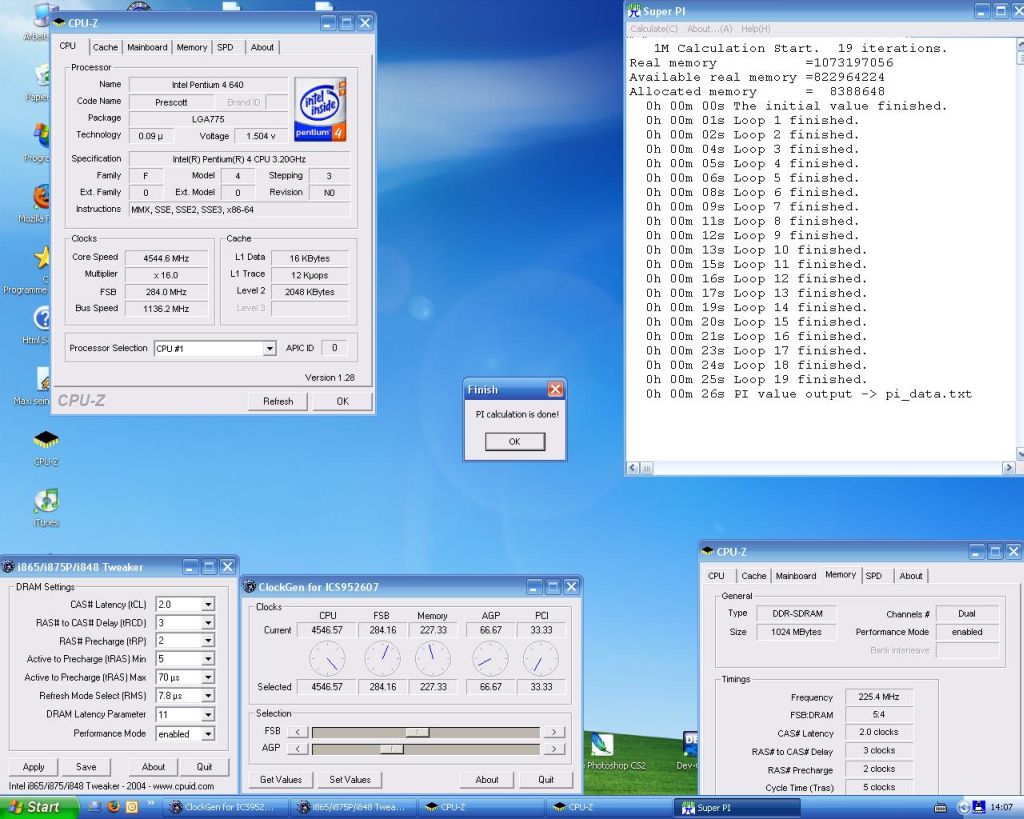Click Quit button in ClockGen
Viewport: 1024px width, 819px height.
[546, 779]
